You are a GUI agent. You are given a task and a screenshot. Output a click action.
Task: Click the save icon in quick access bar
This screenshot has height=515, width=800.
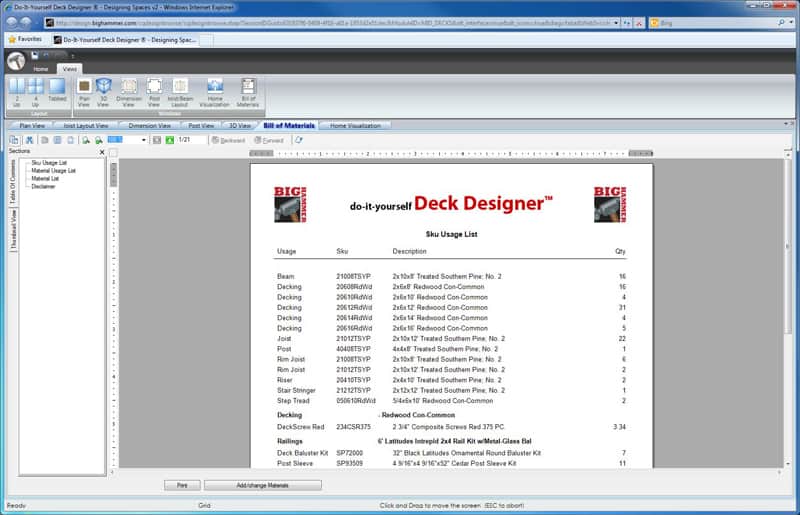tap(35, 55)
